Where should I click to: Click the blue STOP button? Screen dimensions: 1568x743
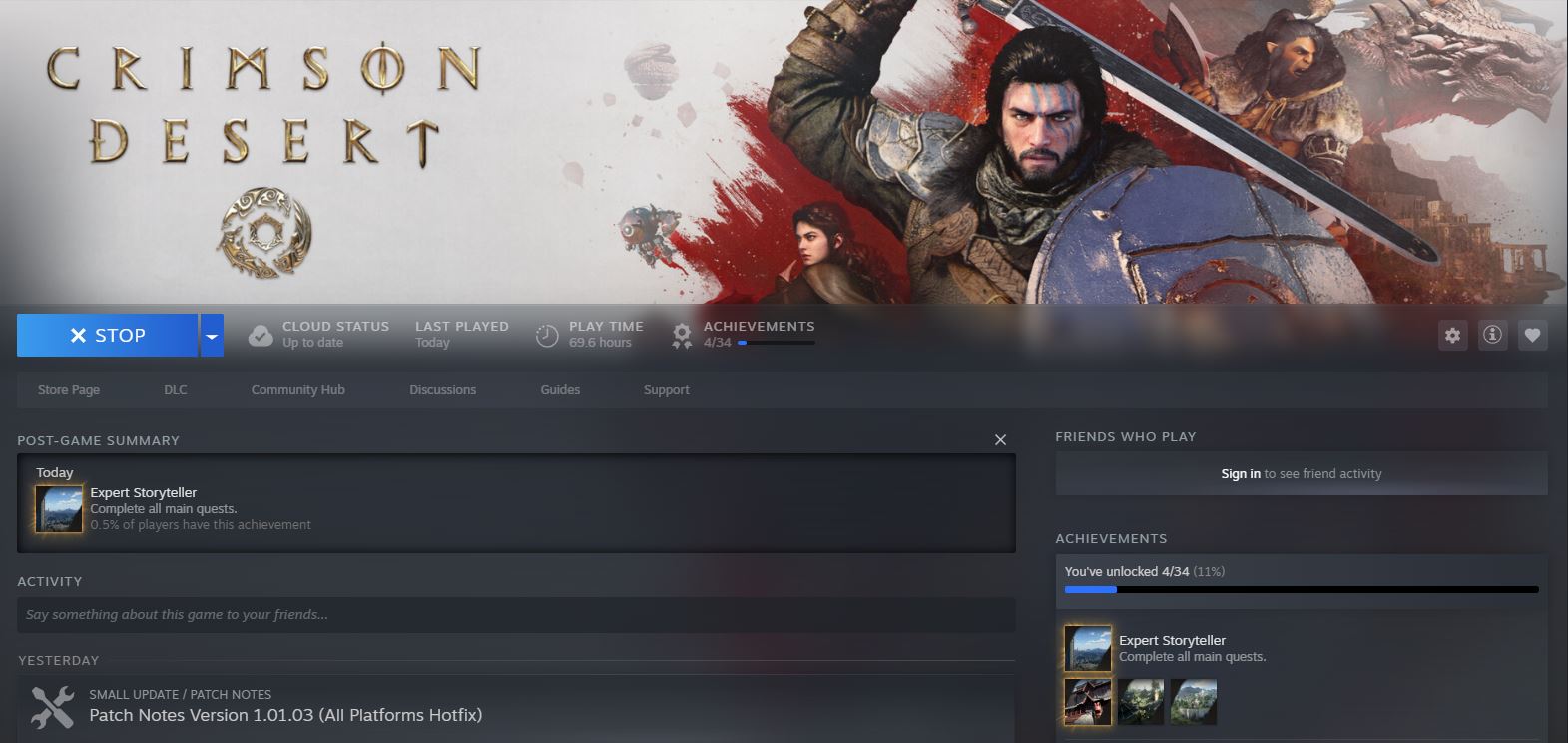[107, 336]
